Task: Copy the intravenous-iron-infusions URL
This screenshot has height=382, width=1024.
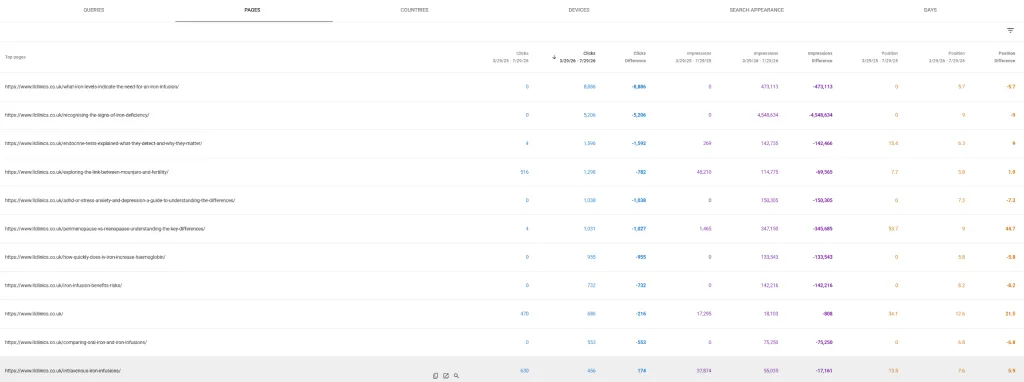Action: [x=436, y=376]
